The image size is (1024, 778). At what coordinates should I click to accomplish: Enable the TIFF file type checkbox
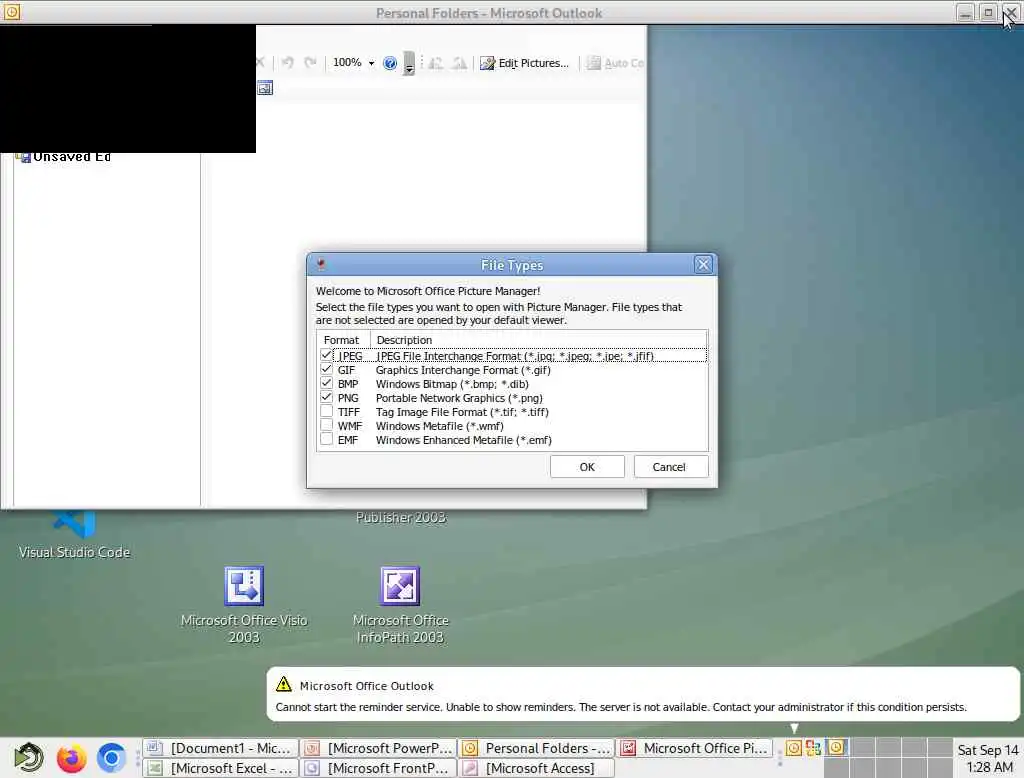[x=327, y=412]
